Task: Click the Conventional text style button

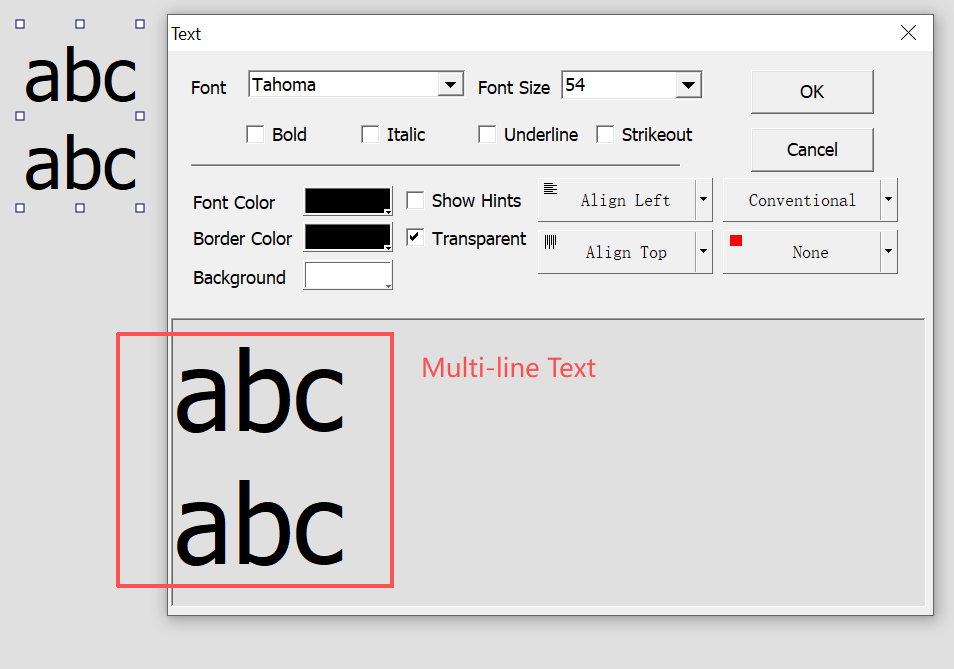Action: coord(801,200)
